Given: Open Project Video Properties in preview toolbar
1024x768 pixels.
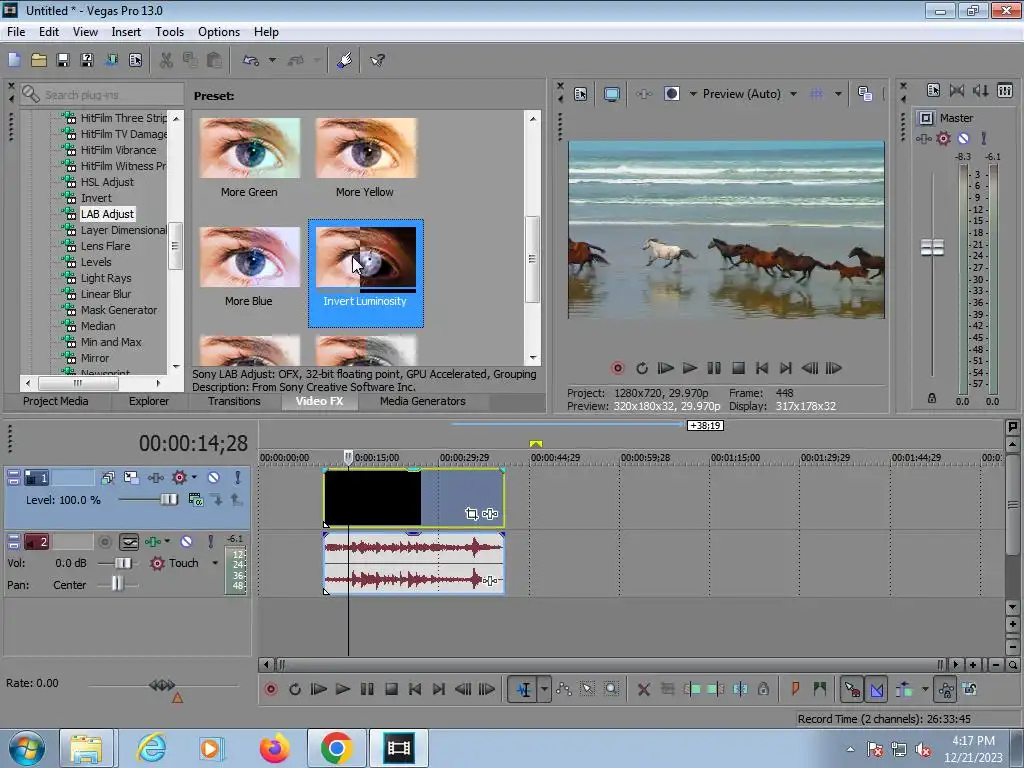Looking at the screenshot, I should pyautogui.click(x=580, y=94).
